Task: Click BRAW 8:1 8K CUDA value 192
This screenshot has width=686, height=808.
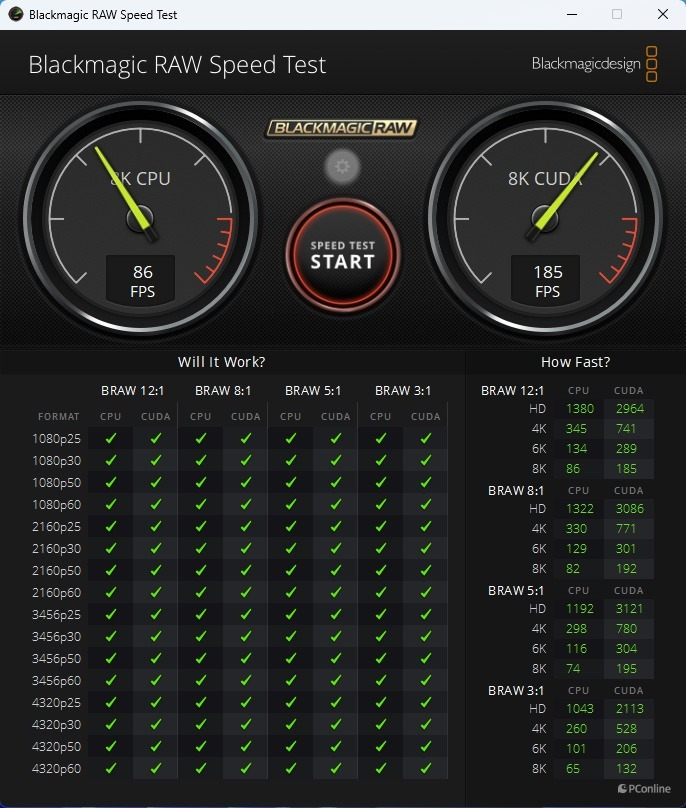Action: pos(626,569)
